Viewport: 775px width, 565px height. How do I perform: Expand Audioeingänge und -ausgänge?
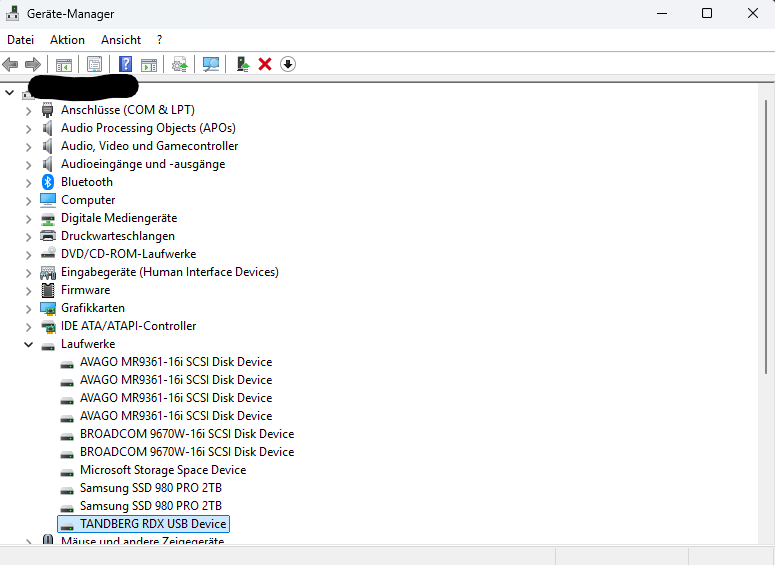click(x=28, y=165)
